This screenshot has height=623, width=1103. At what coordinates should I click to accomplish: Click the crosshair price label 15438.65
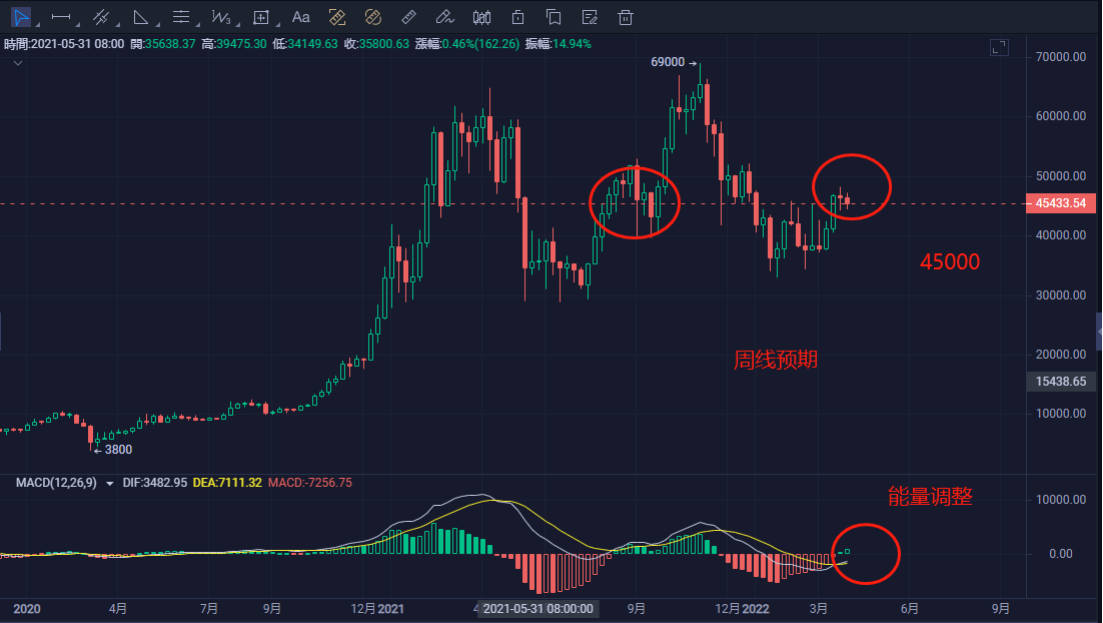tap(1061, 381)
